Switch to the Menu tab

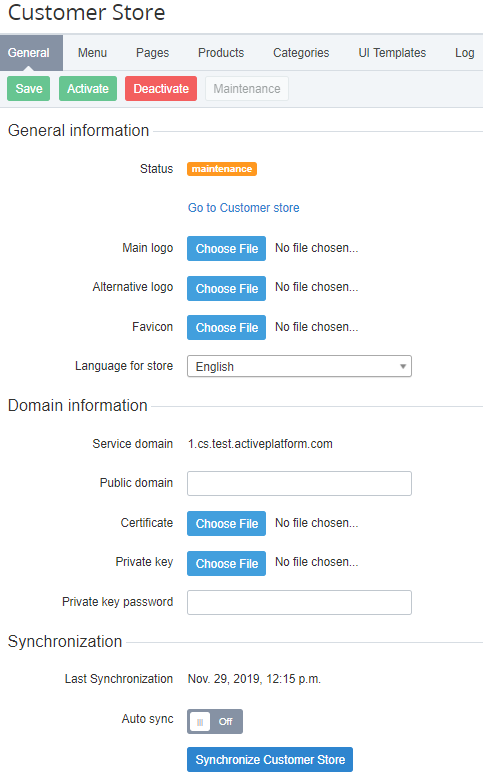click(92, 52)
